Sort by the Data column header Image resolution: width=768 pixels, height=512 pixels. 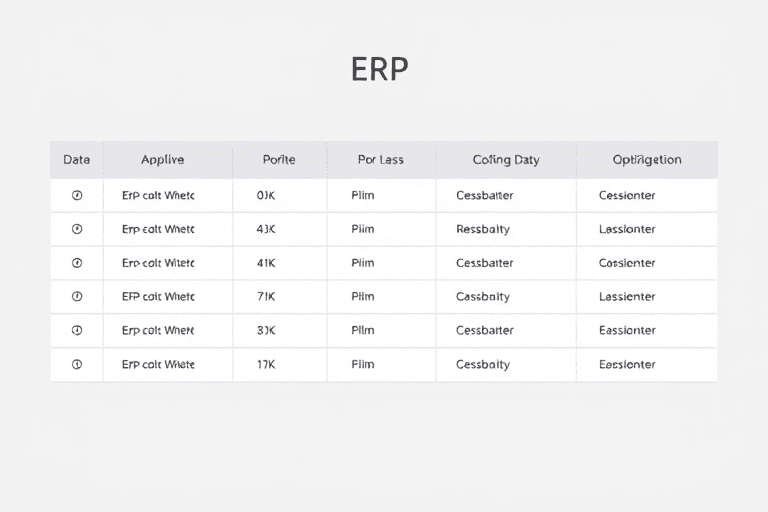[77, 159]
